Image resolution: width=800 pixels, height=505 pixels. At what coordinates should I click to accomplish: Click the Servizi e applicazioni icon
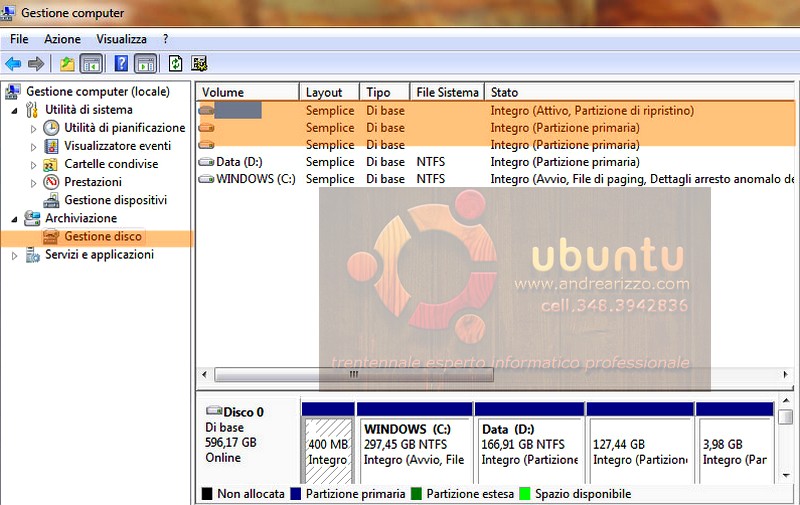[33, 254]
